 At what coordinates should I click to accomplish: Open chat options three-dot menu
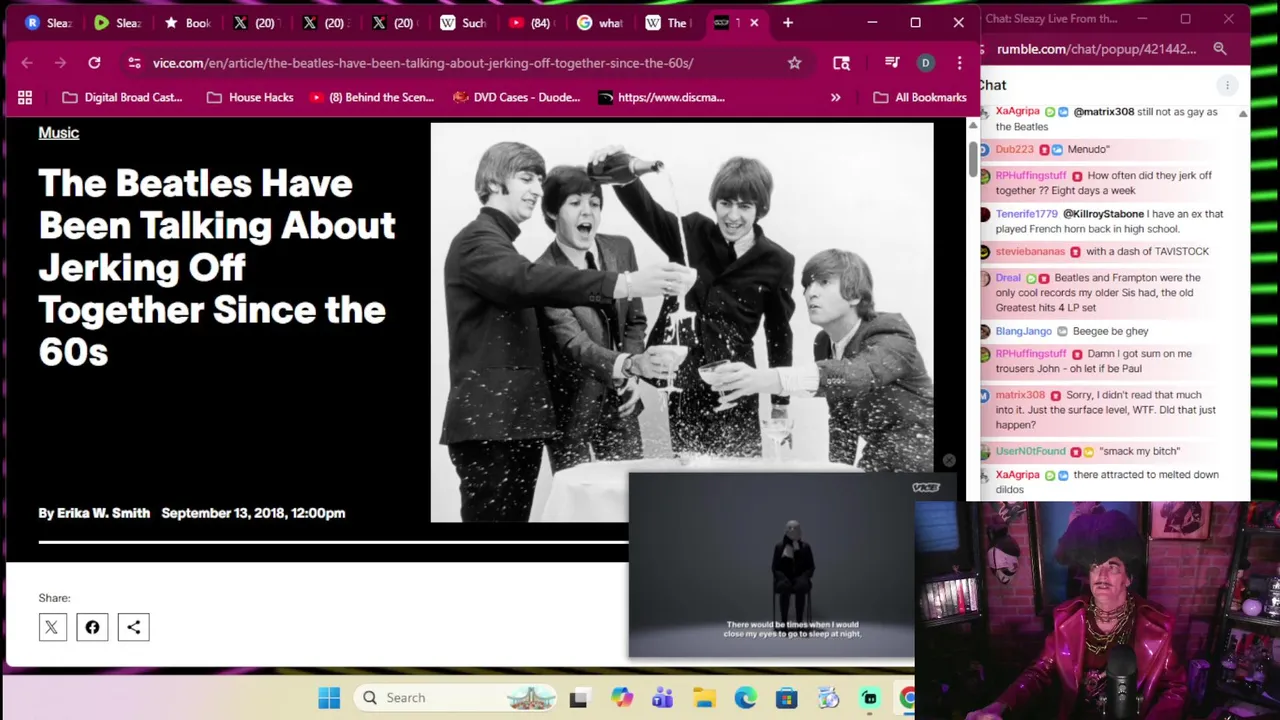[x=1227, y=86]
